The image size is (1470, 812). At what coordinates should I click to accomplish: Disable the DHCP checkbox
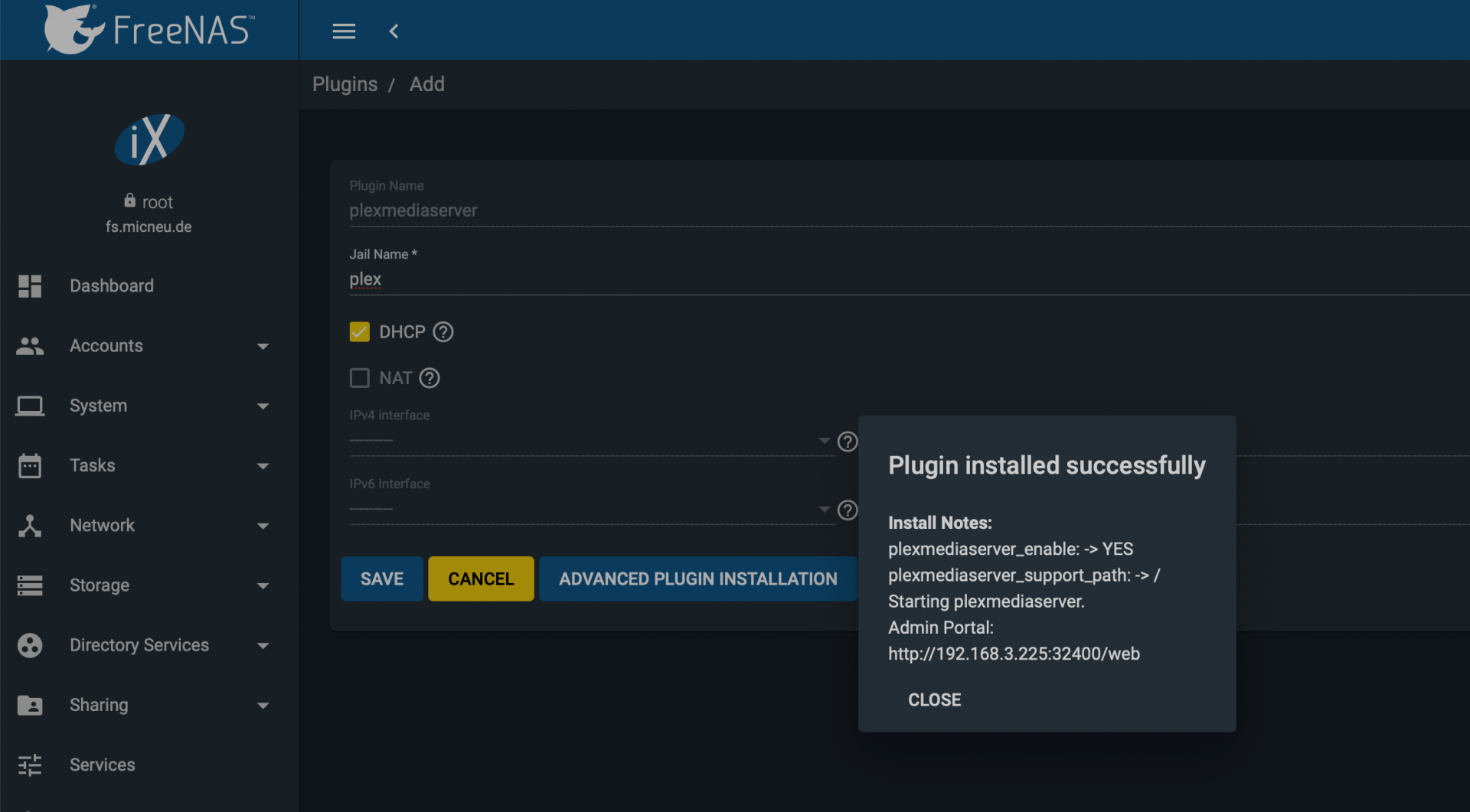pos(360,332)
